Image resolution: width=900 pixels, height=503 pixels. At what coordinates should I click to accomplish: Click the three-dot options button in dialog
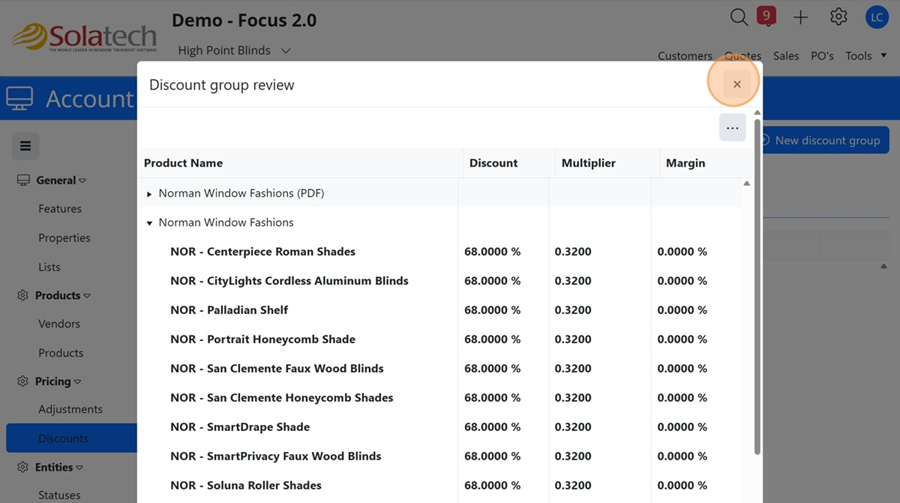(x=732, y=128)
